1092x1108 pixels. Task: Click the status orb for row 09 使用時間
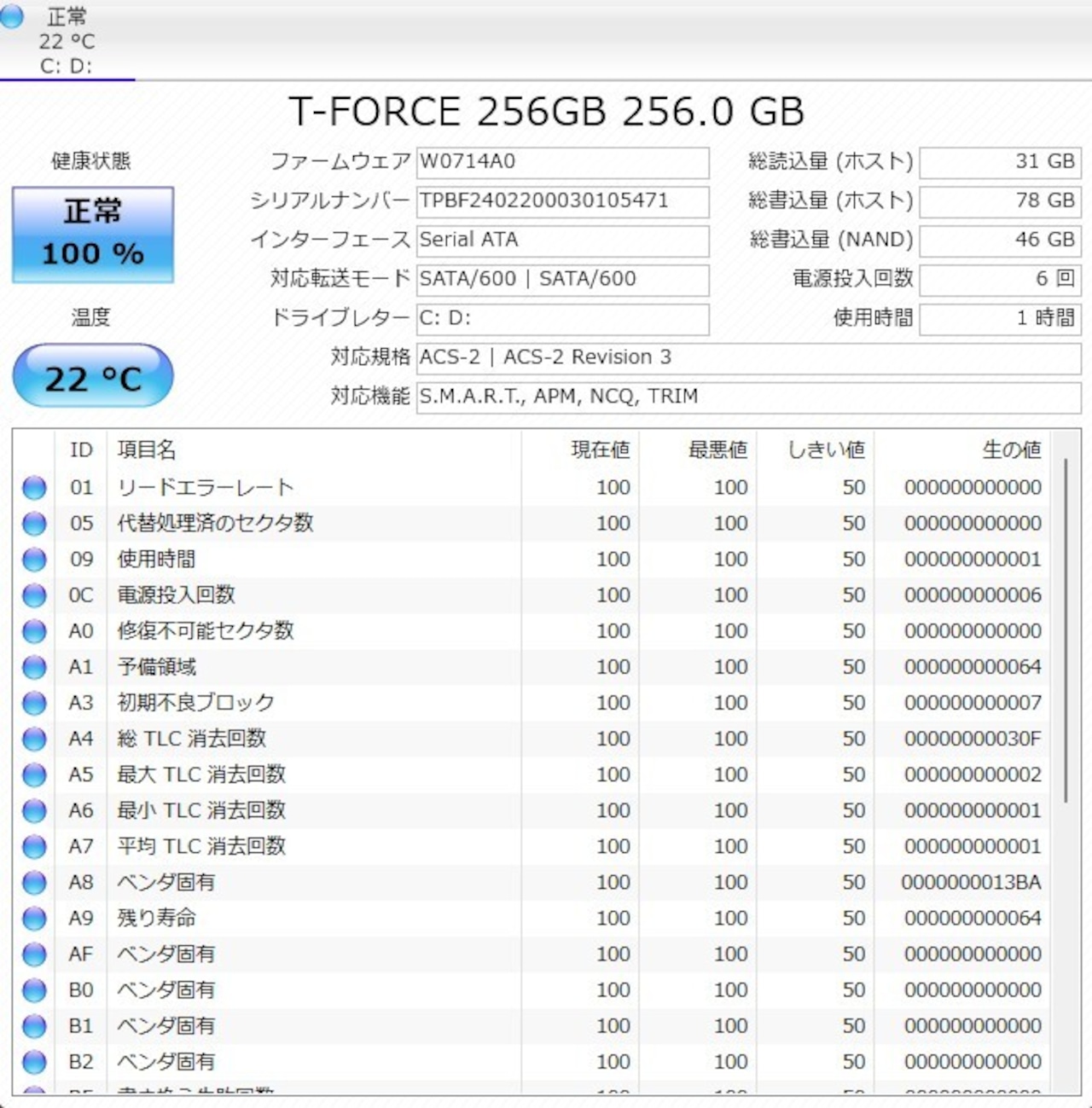click(x=34, y=560)
